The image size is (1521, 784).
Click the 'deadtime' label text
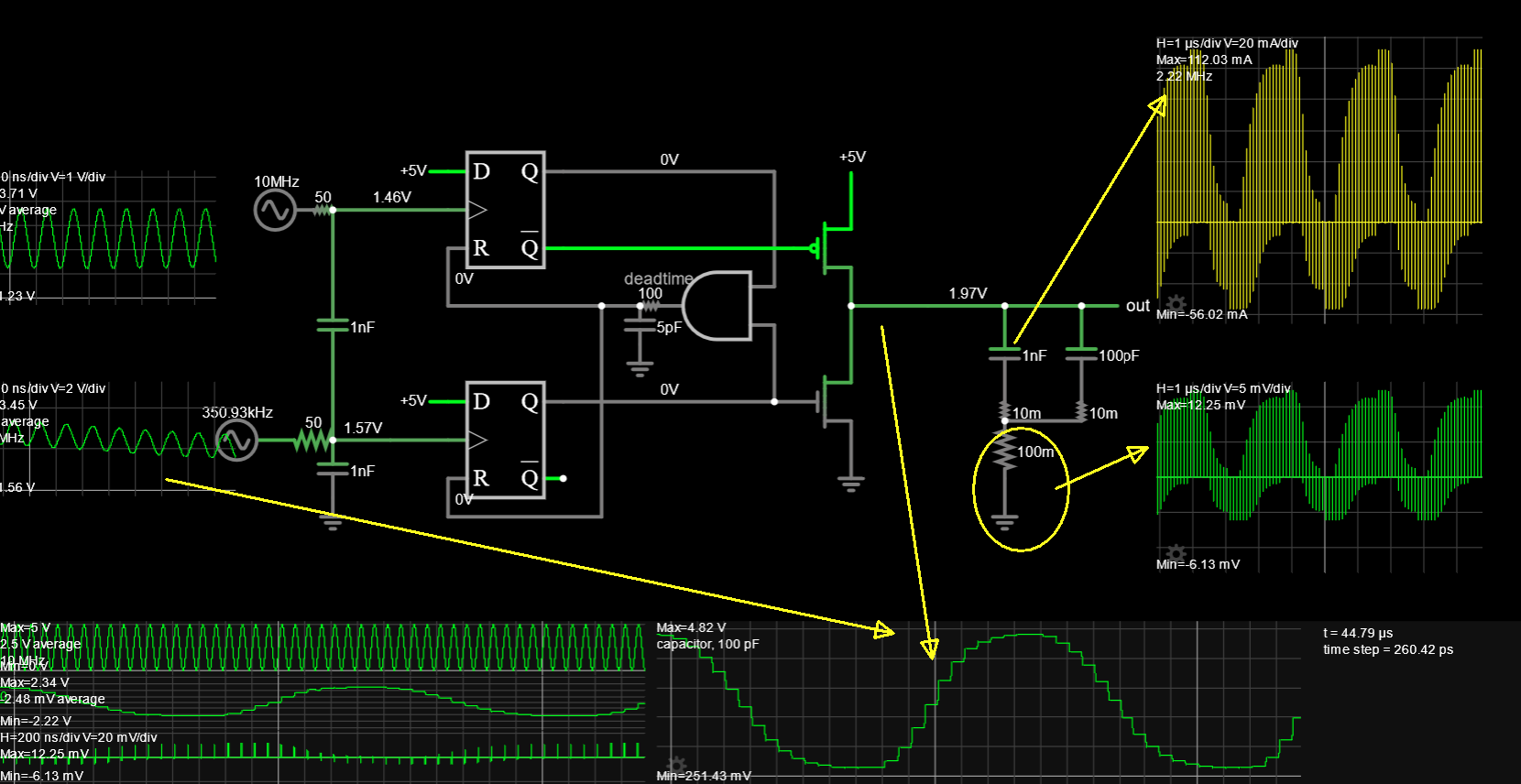tap(659, 278)
